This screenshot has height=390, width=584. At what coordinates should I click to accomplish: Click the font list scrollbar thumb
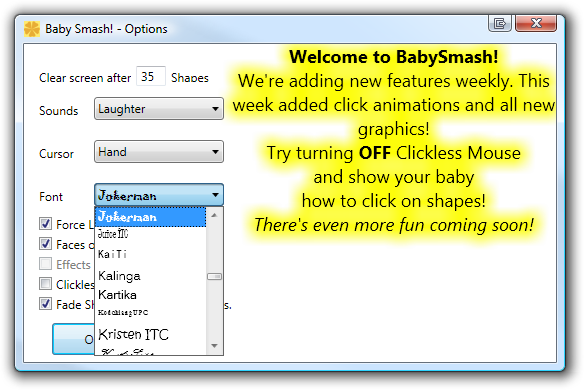pyautogui.click(x=214, y=276)
